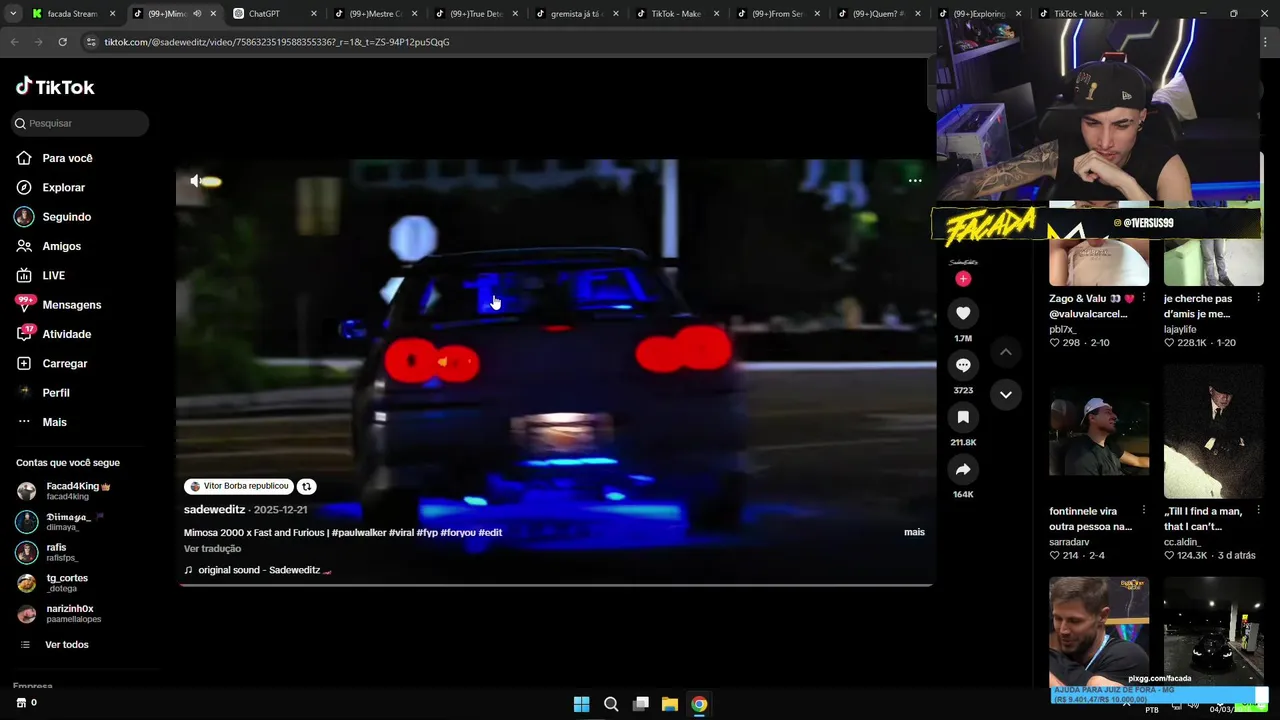View site information icon in address bar

(91, 42)
